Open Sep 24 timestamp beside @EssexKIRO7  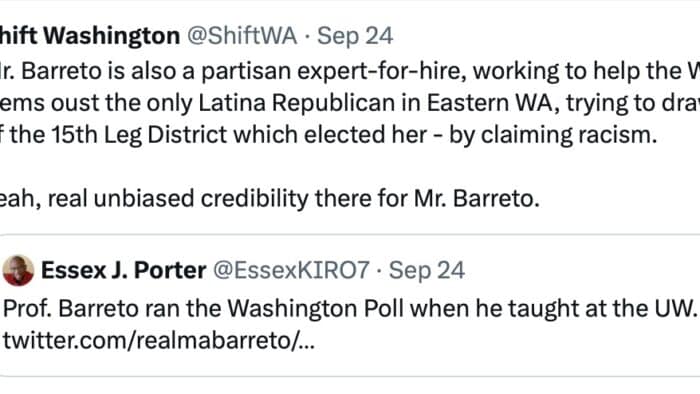pyautogui.click(x=427, y=270)
